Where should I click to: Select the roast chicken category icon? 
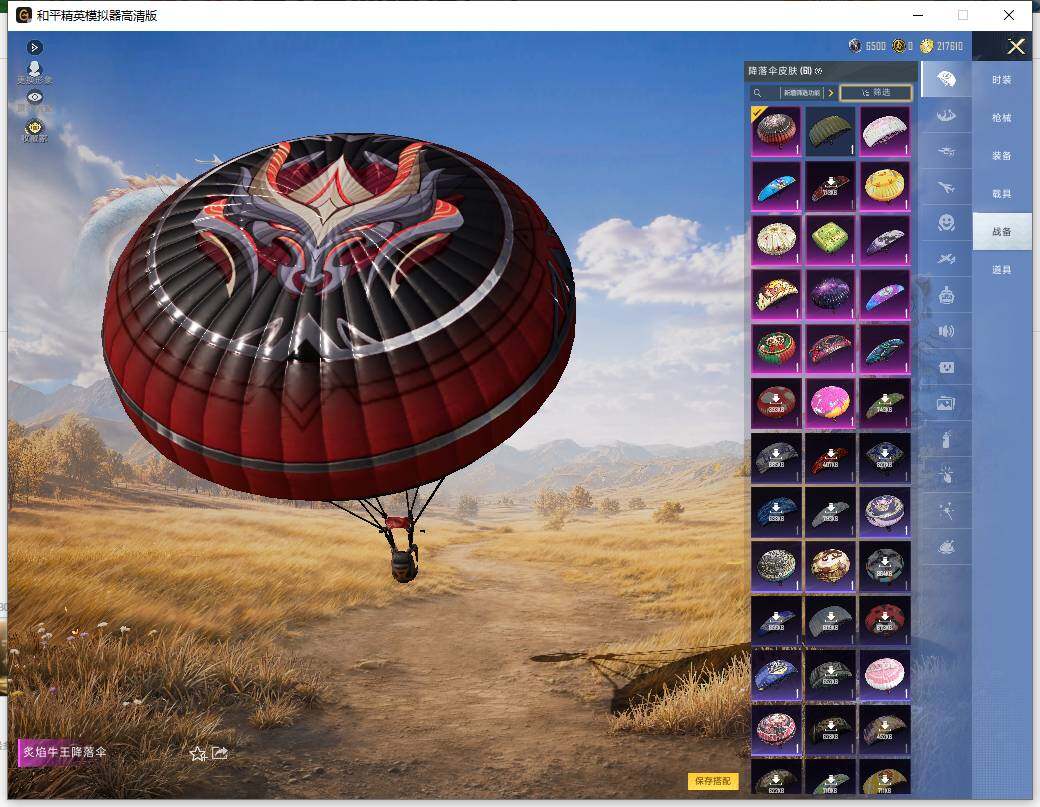pos(946,547)
